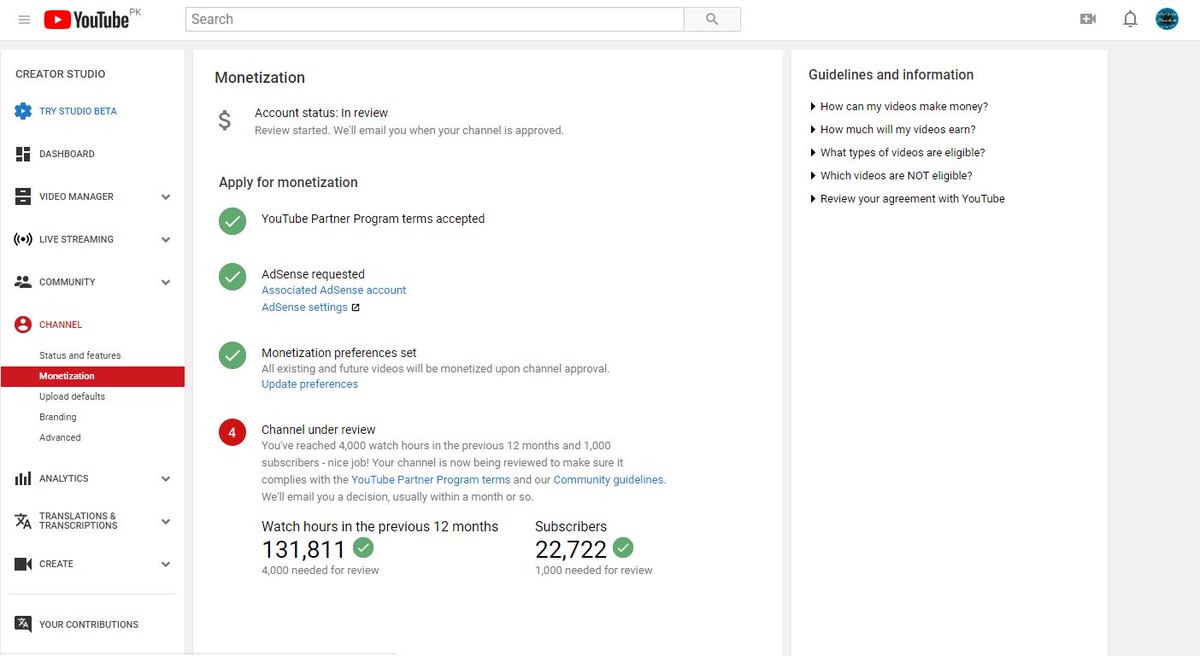The image size is (1200, 656).
Task: Focus the Search input field
Action: tap(435, 19)
